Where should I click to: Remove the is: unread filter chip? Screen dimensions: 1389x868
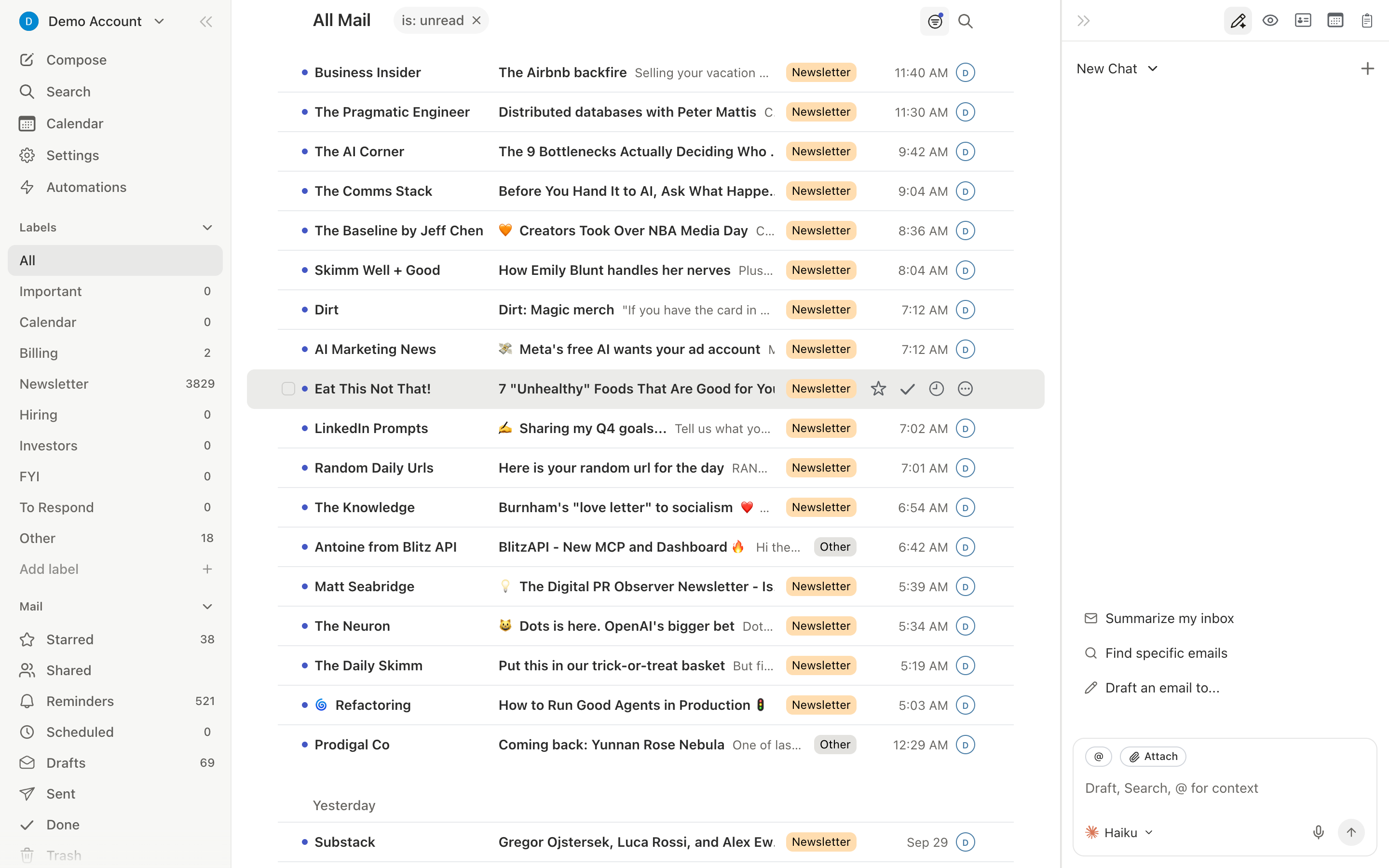(x=477, y=21)
